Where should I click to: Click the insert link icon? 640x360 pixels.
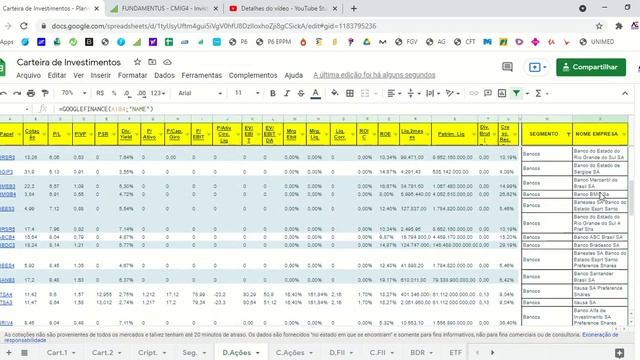(x=473, y=93)
